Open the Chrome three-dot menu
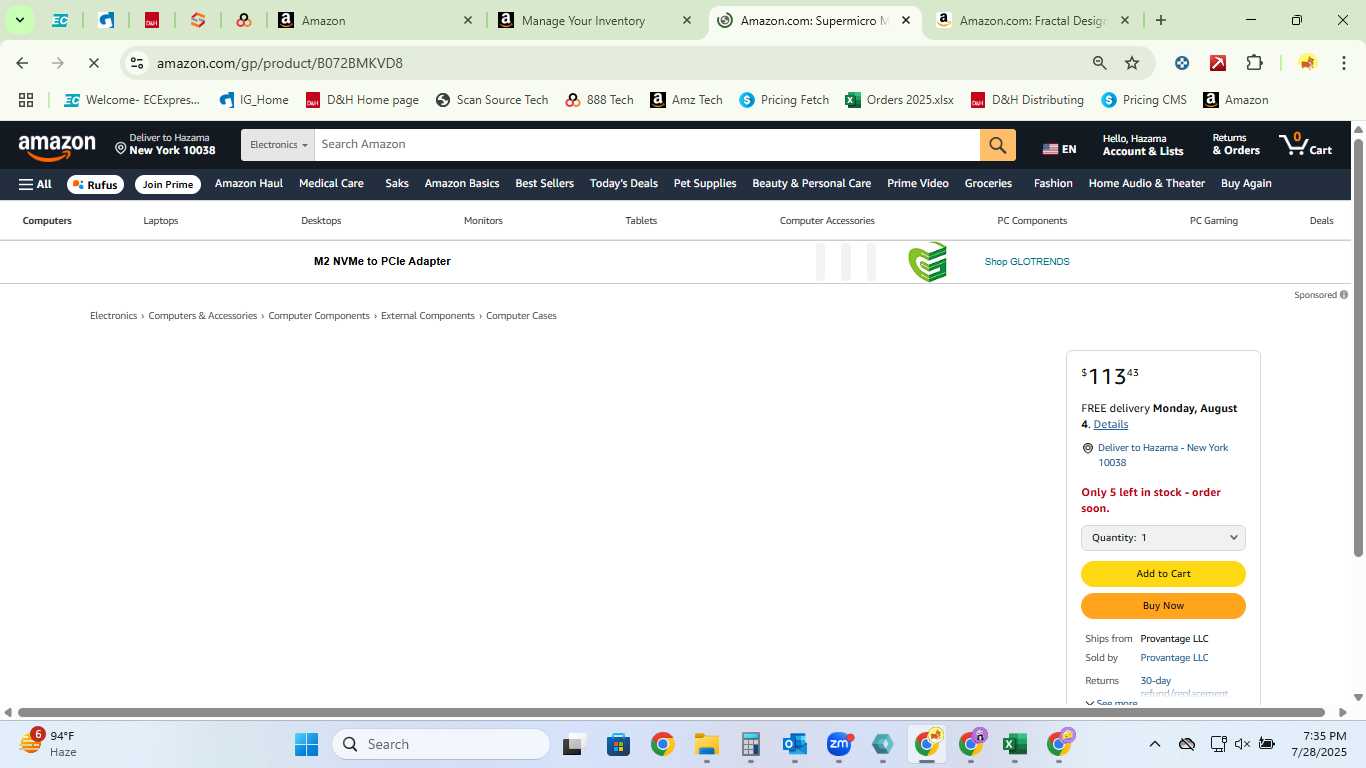 tap(1344, 63)
